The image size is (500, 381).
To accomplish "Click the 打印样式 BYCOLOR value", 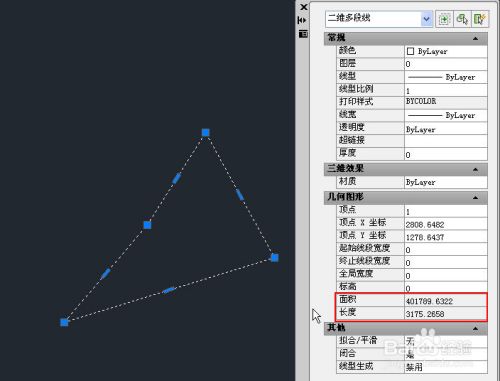I will click(x=446, y=103).
